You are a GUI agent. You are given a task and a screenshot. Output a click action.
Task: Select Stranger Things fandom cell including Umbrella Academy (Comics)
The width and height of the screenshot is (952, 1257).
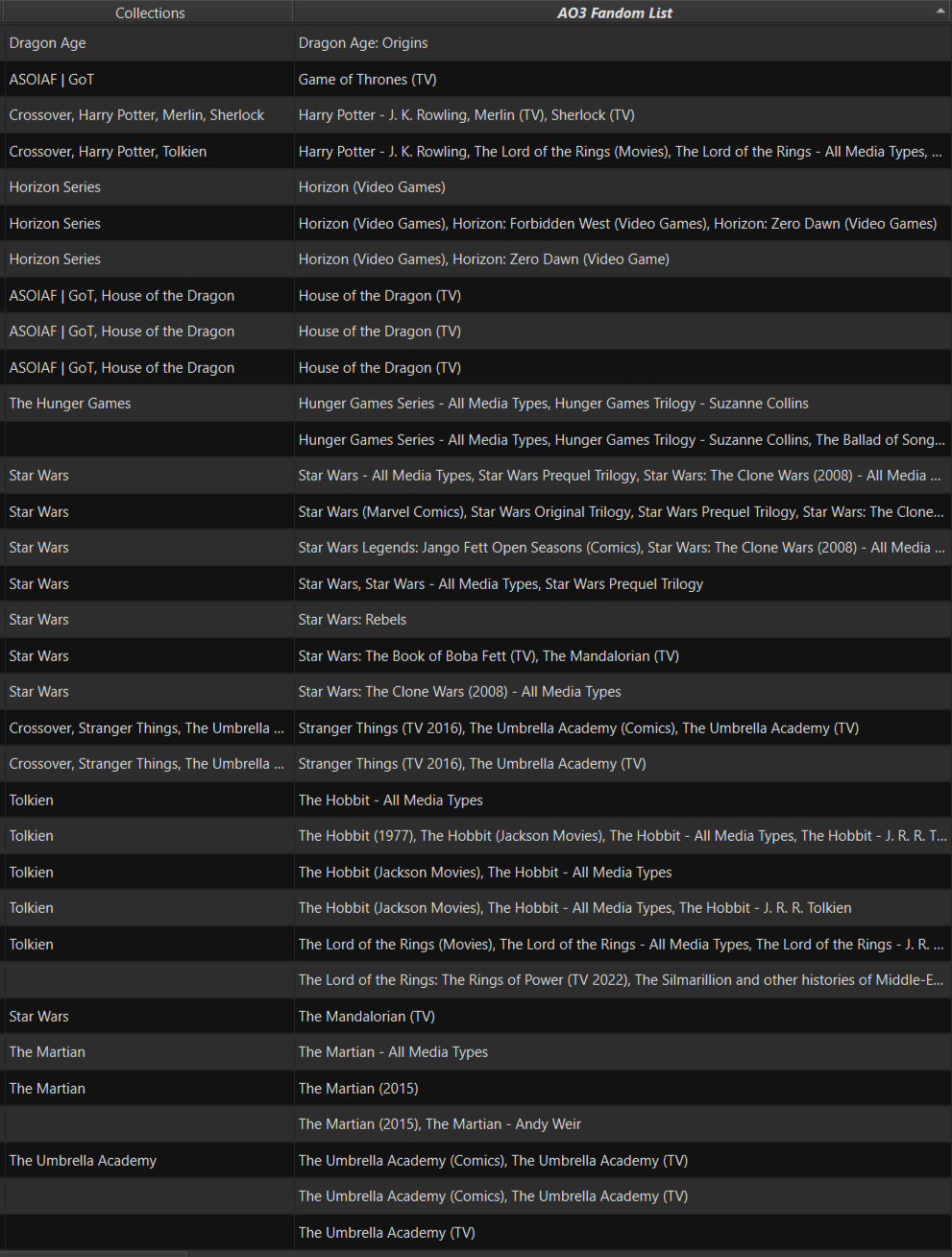click(x=622, y=727)
